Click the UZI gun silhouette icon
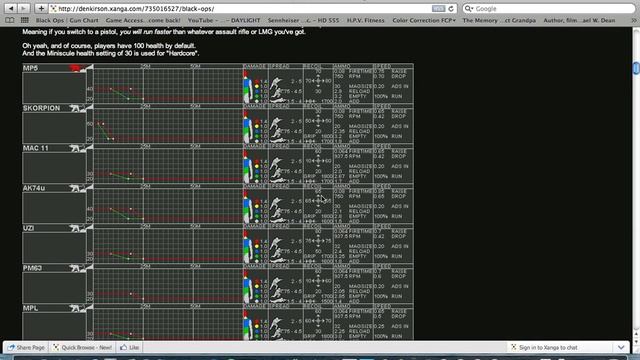The image size is (640, 360). coord(75,228)
